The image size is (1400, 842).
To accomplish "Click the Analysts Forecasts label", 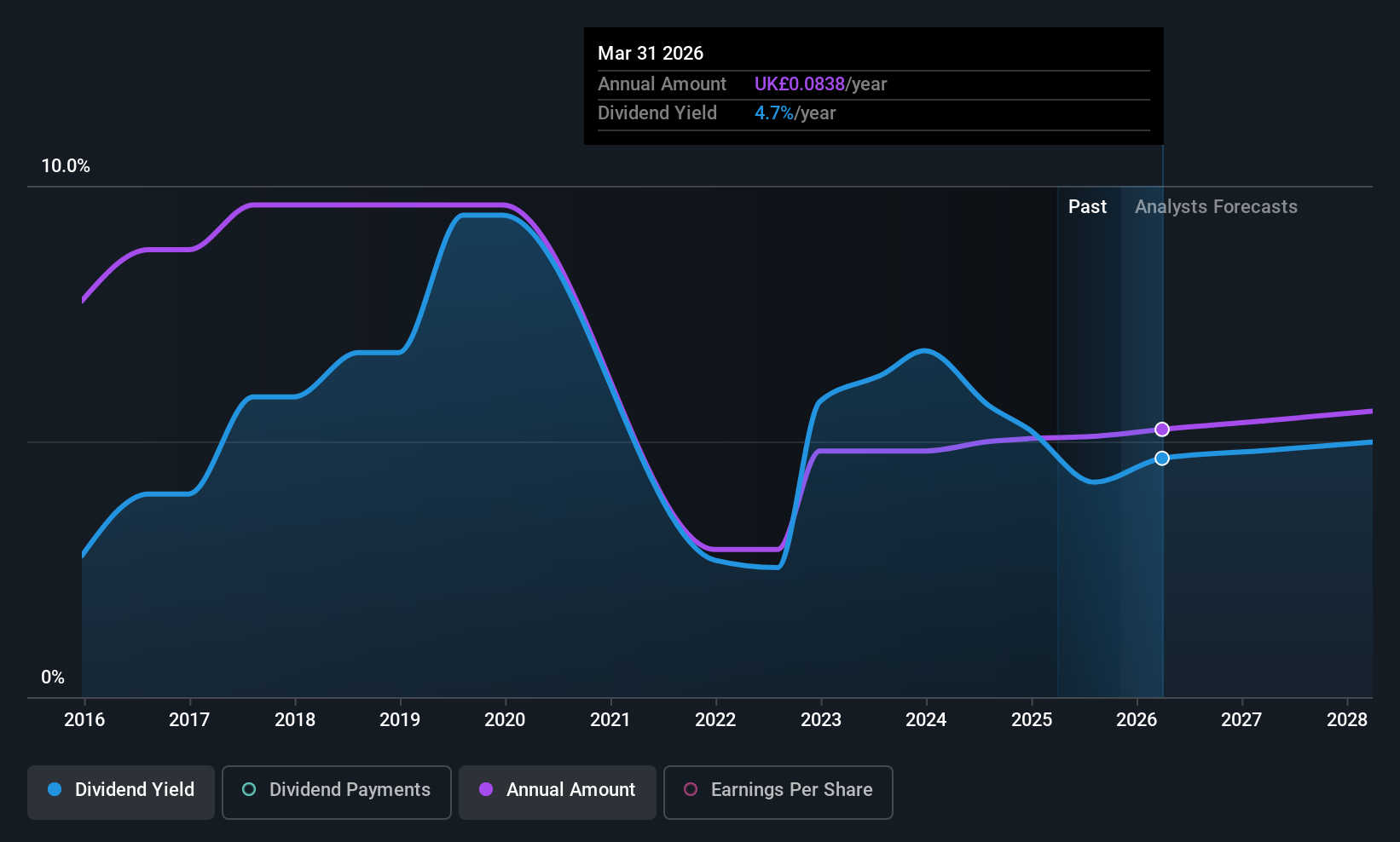I will pyautogui.click(x=1216, y=207).
